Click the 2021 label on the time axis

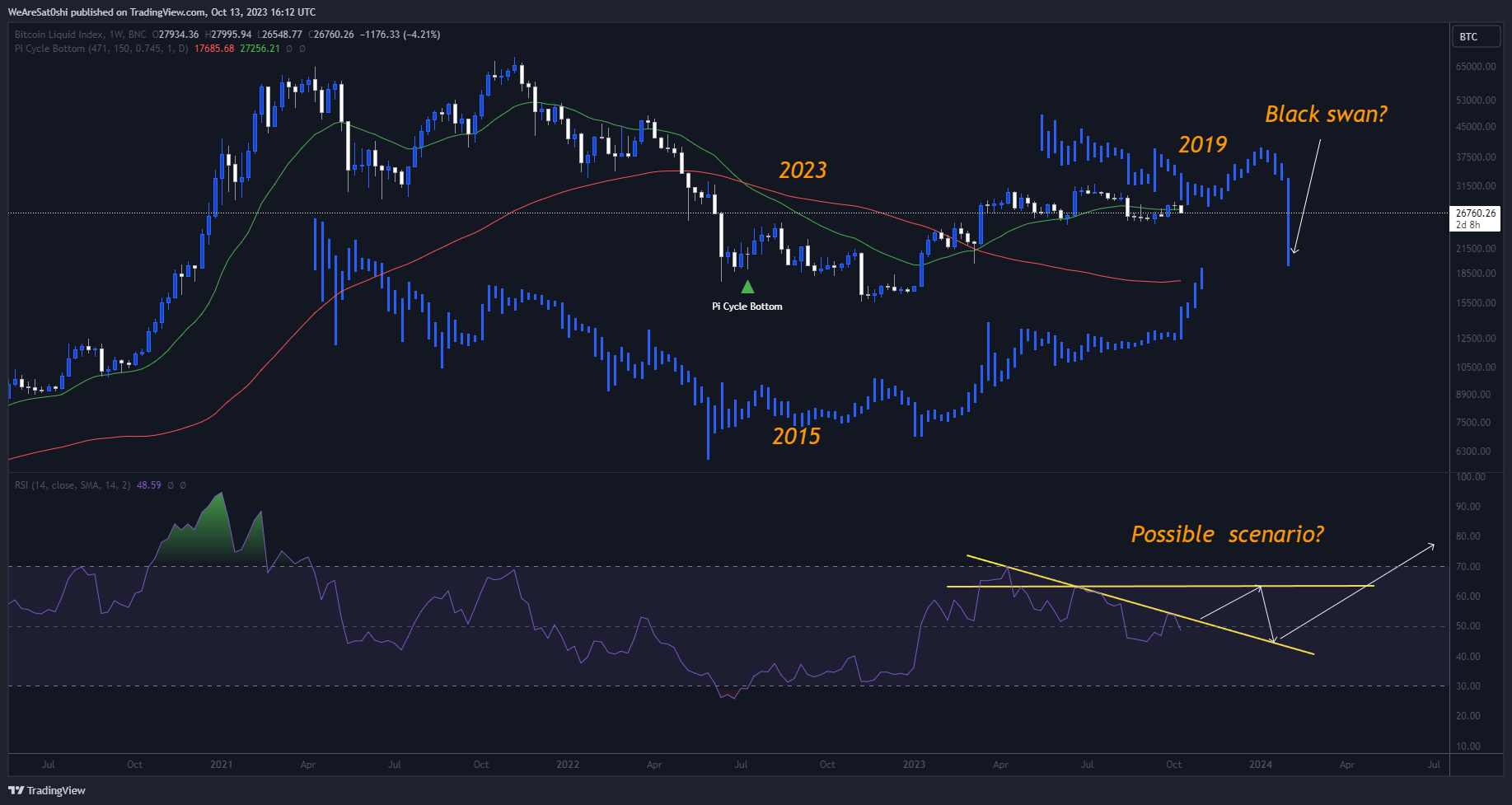221,765
